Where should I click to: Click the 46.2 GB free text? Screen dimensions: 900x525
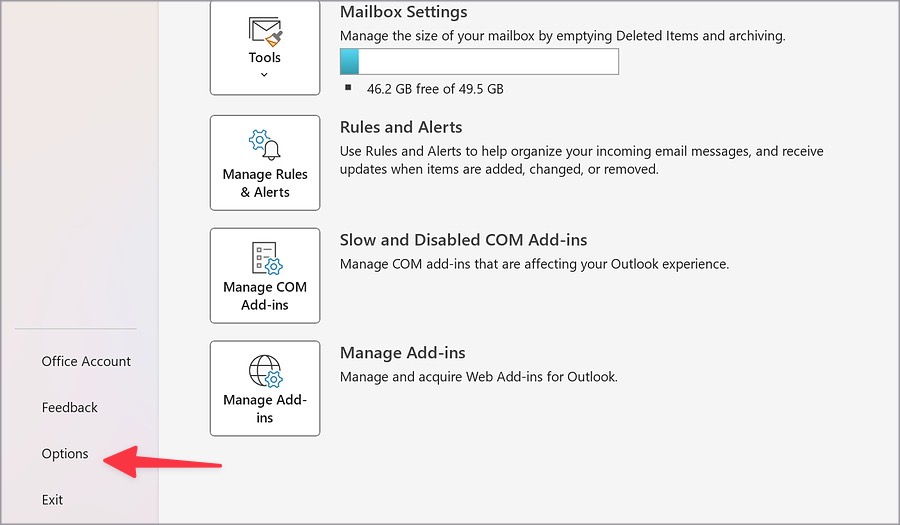(x=435, y=89)
